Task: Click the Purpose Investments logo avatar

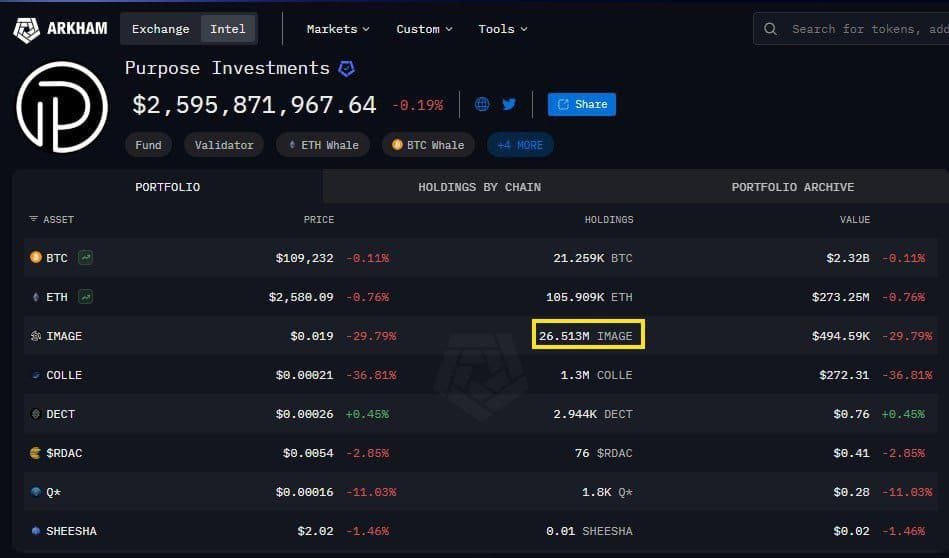Action: pyautogui.click(x=62, y=107)
